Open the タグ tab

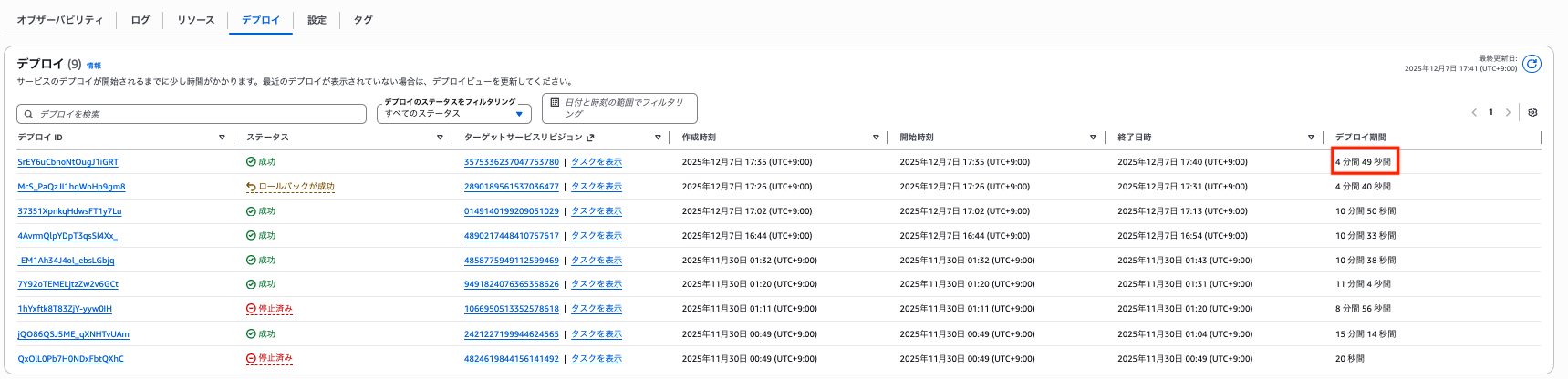[x=363, y=20]
